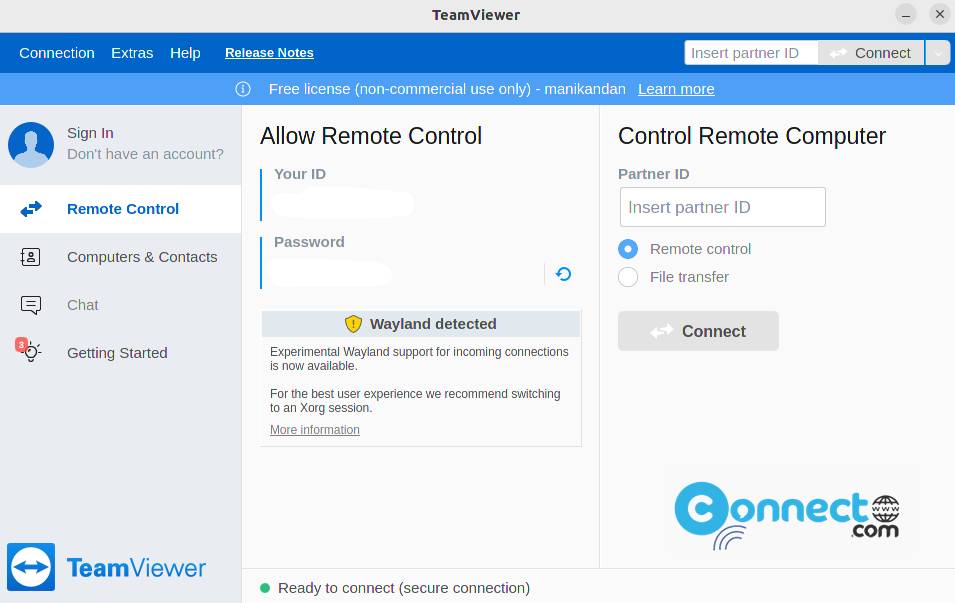This screenshot has height=603, width=955.
Task: Open the Connection menu
Action: (57, 53)
